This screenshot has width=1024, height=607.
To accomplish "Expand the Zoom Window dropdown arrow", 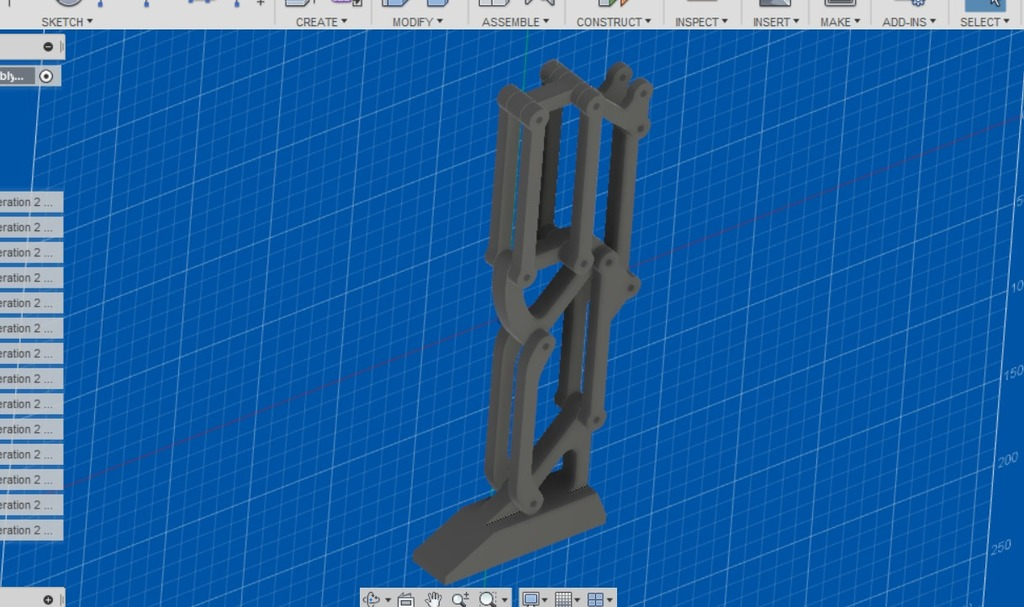I will pos(504,600).
